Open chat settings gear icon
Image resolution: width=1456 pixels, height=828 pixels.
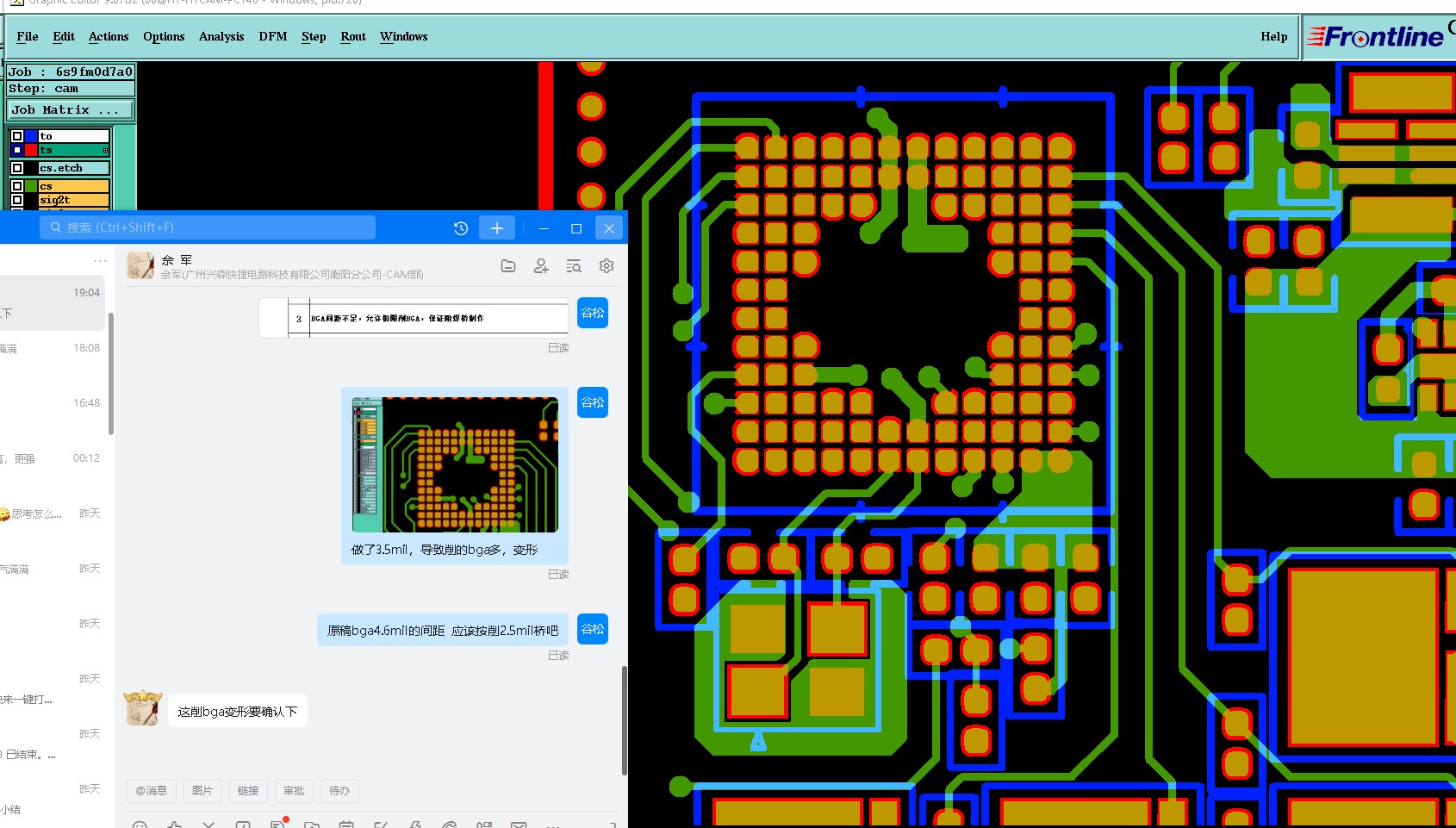click(x=607, y=266)
